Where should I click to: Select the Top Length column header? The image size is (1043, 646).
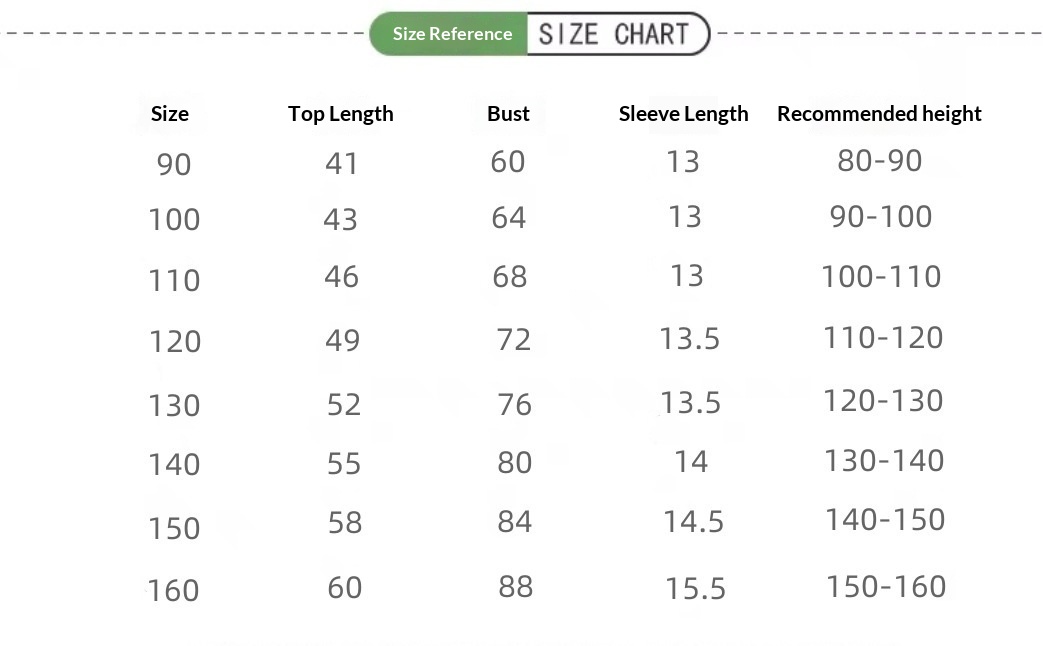coord(341,114)
